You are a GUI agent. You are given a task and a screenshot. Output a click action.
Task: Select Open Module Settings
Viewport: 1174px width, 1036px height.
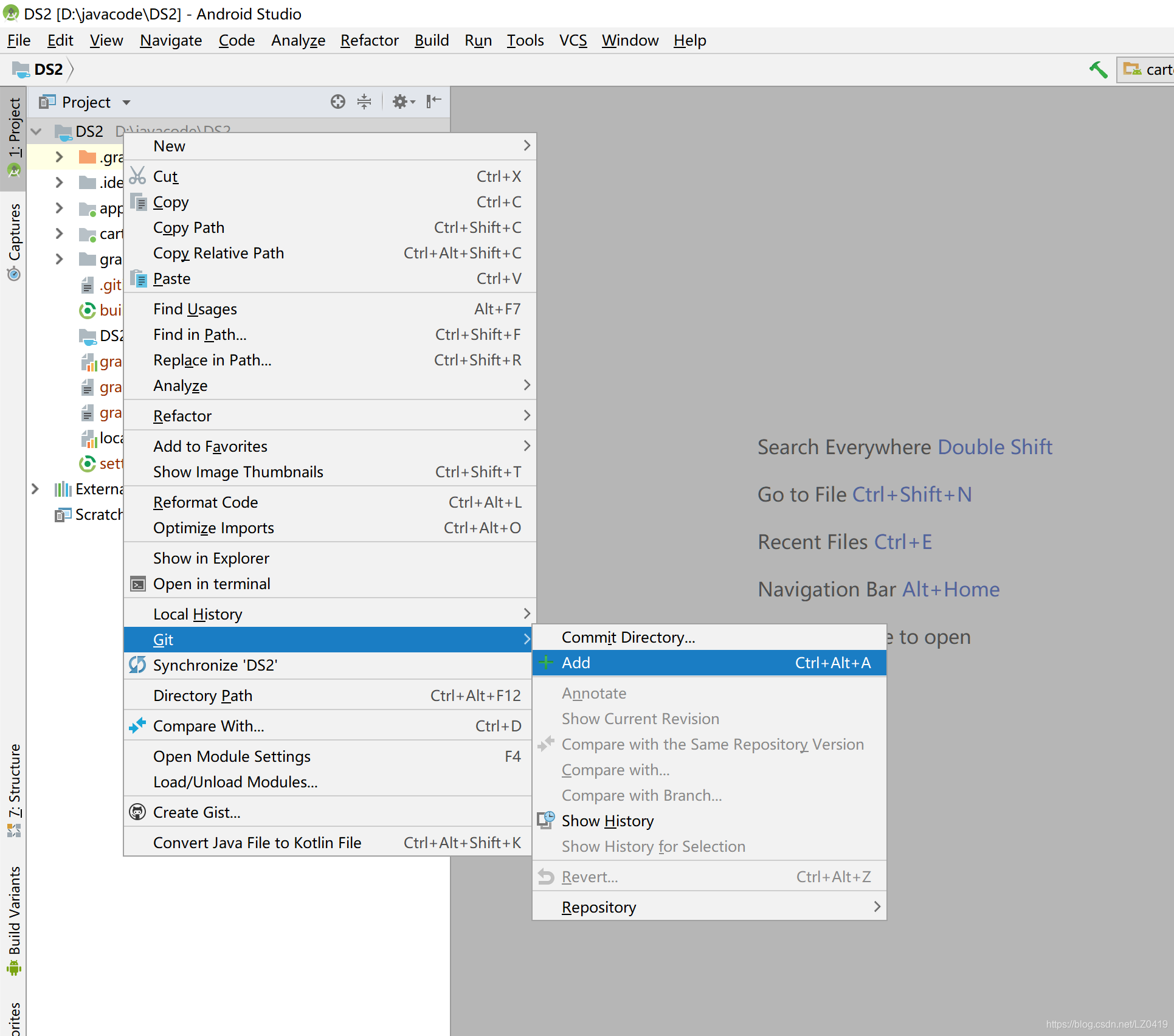[328, 756]
